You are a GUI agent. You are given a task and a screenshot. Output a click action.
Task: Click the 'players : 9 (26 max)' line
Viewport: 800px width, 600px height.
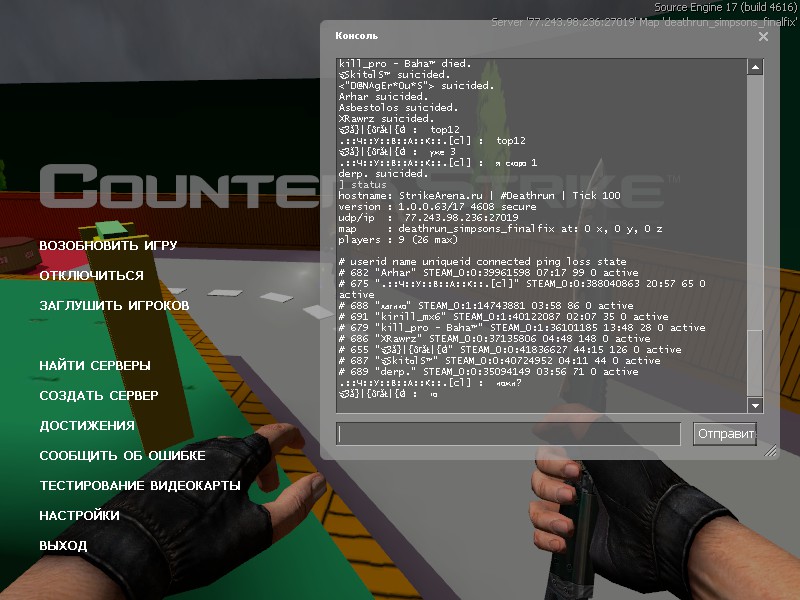point(398,240)
